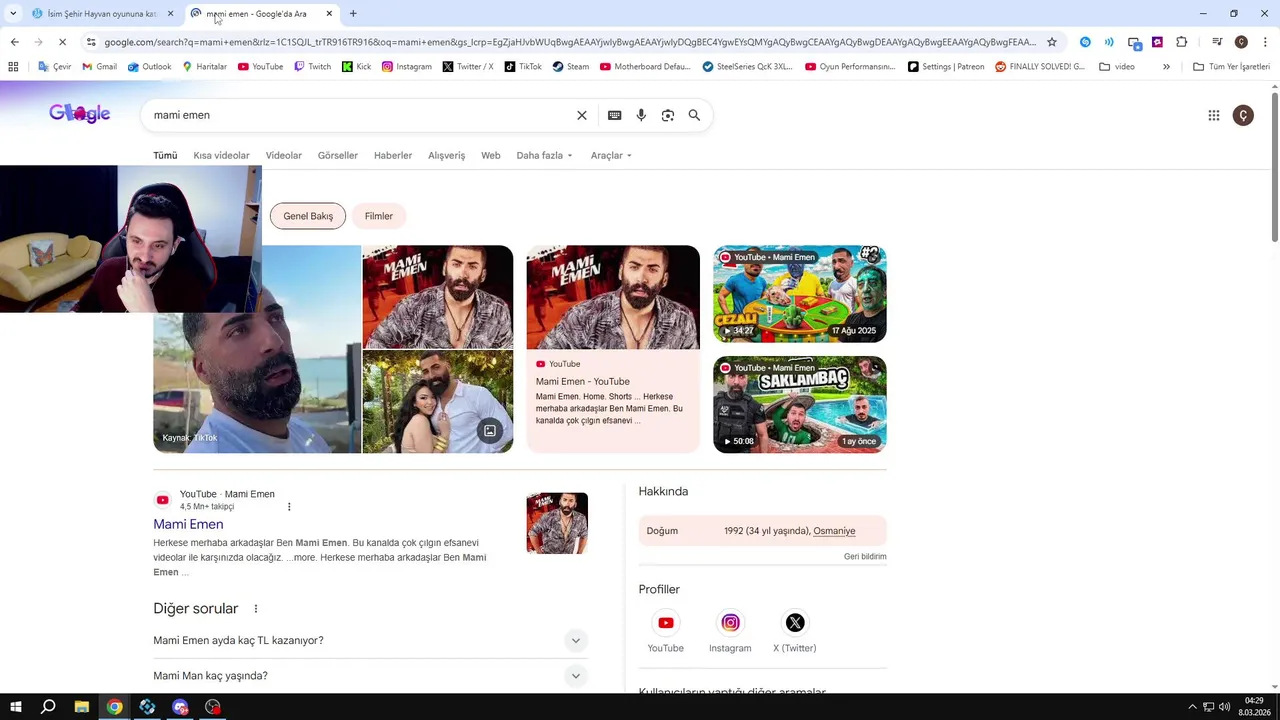
Task: Open the Google apps grid
Action: point(1214,115)
